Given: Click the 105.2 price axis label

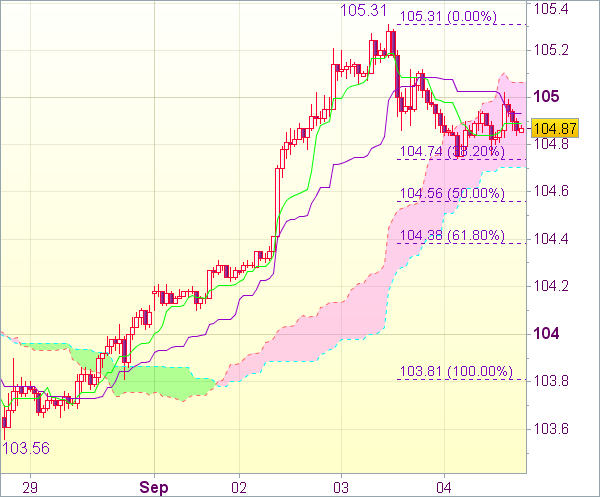Looking at the screenshot, I should coord(551,50).
